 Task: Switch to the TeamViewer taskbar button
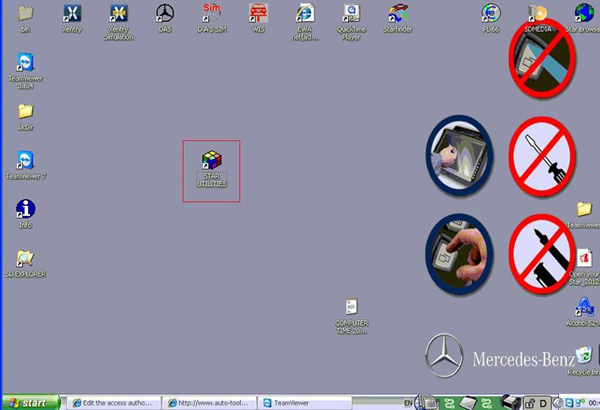click(x=305, y=403)
